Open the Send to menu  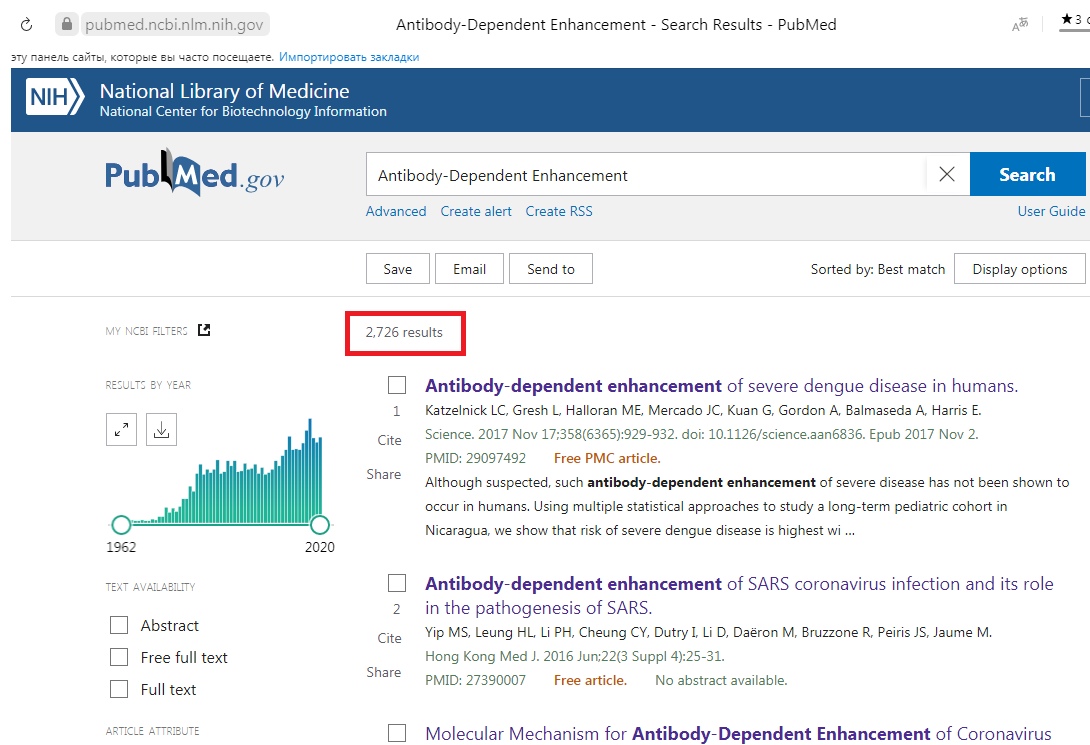point(550,269)
